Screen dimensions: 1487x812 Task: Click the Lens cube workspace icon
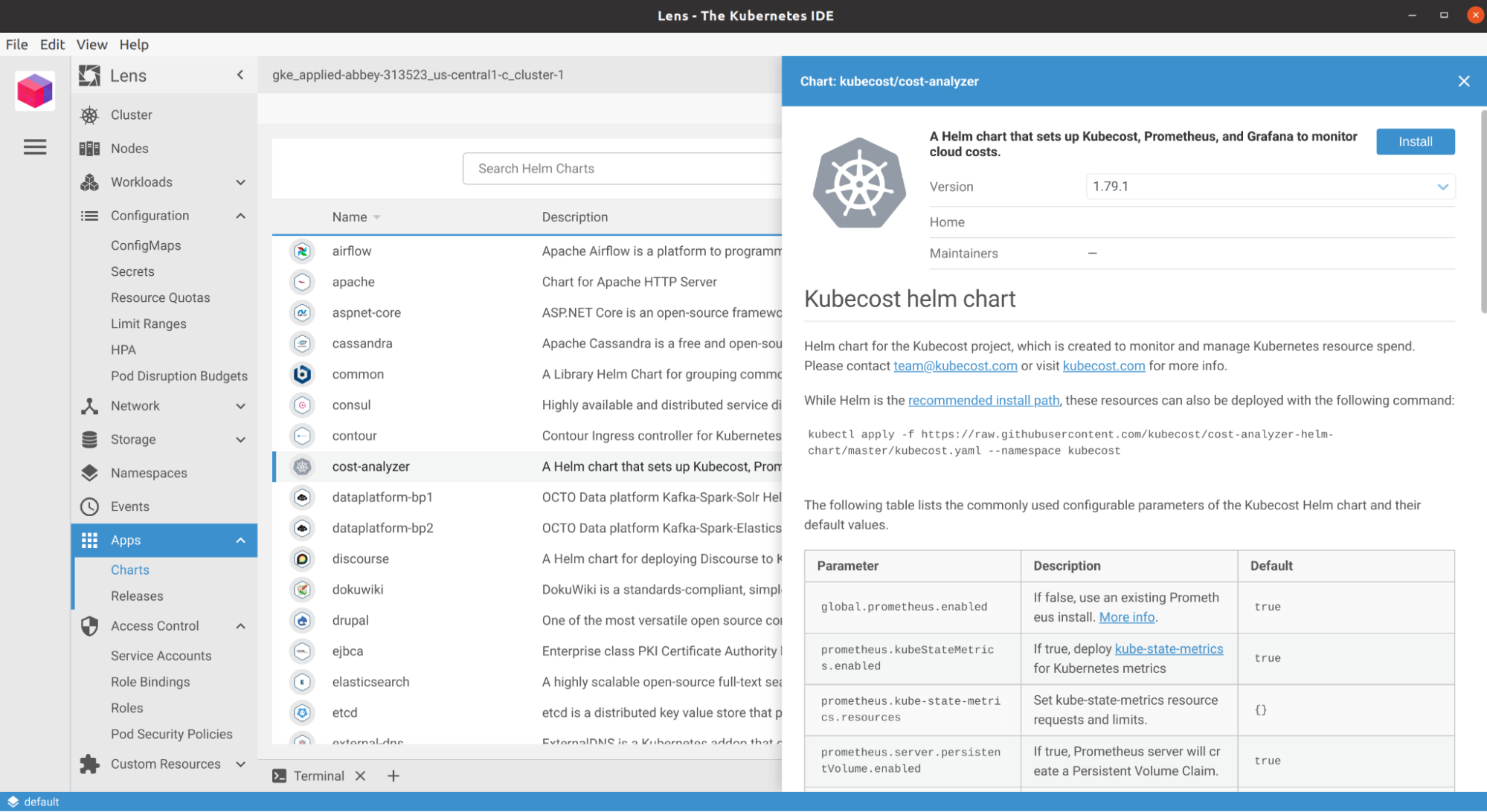pos(35,91)
